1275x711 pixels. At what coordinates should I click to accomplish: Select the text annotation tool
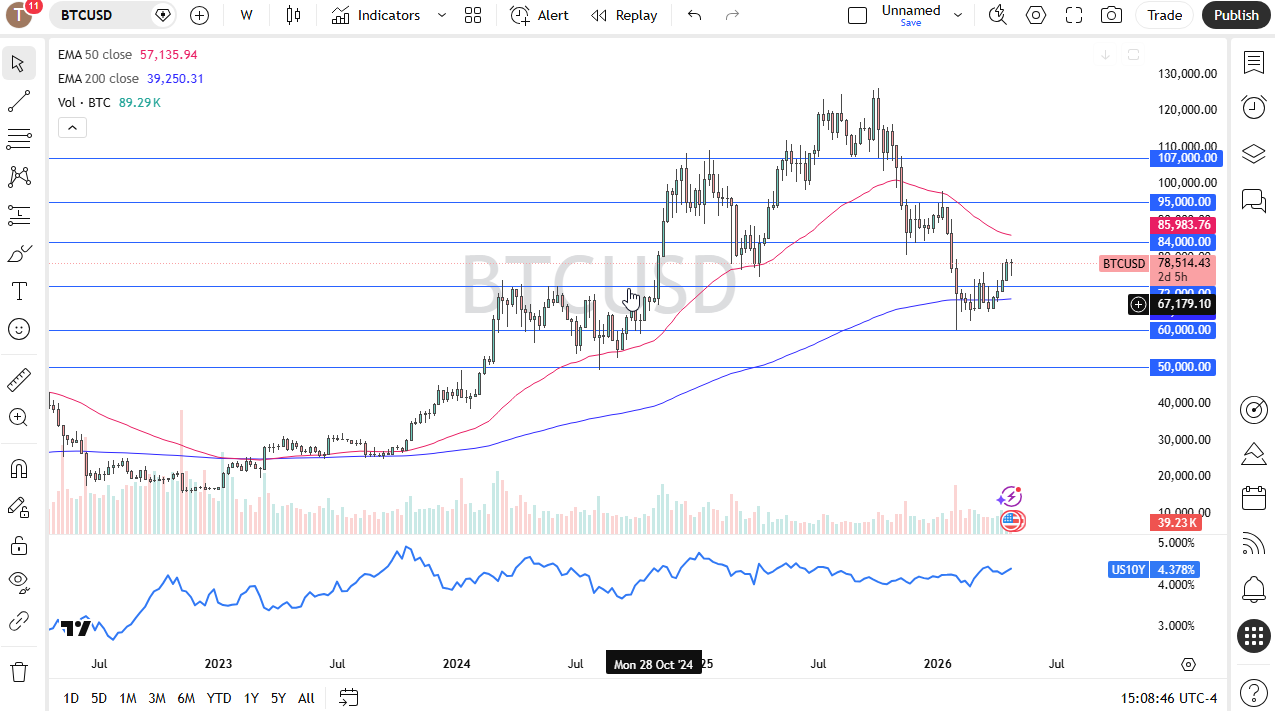coord(18,291)
